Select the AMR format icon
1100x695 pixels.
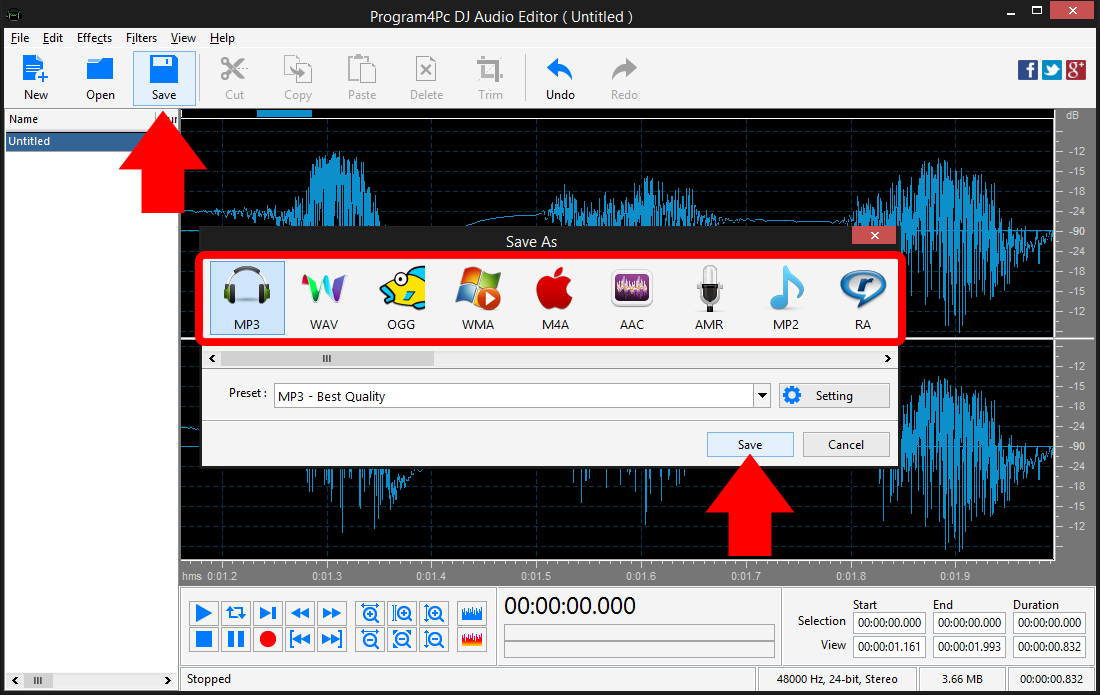tap(708, 297)
